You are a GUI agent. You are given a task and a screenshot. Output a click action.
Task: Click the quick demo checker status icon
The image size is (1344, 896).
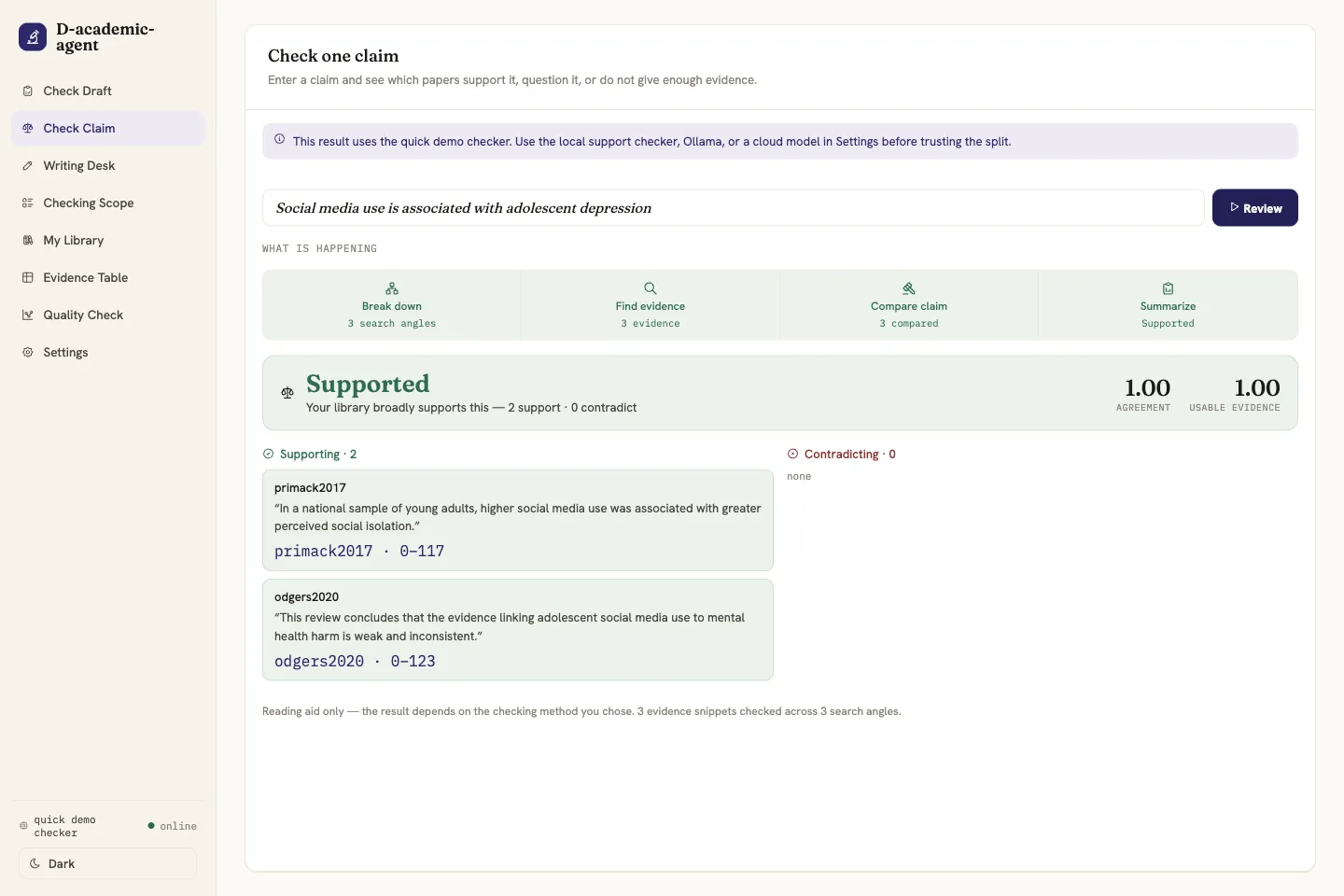point(24,826)
